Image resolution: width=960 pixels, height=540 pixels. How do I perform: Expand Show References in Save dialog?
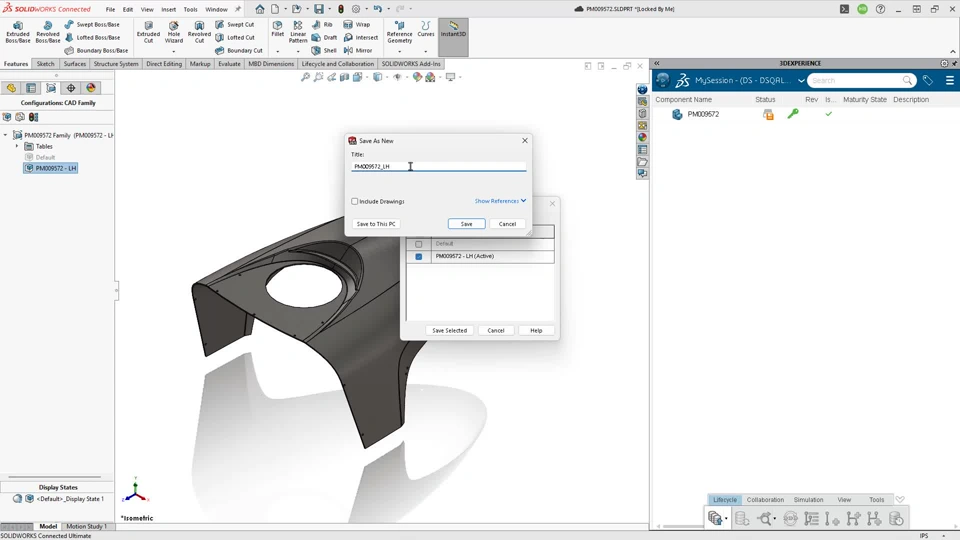pos(500,201)
